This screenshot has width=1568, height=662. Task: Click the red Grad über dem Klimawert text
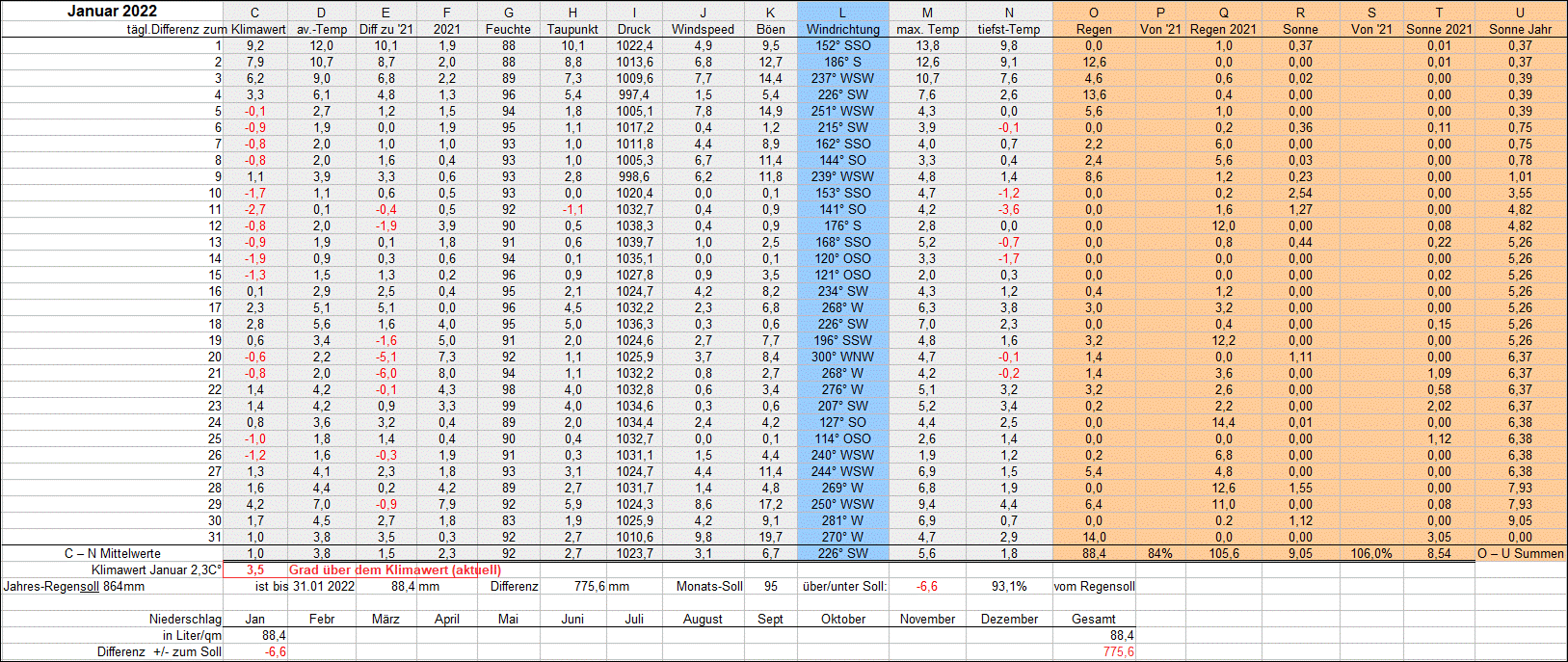tap(394, 569)
